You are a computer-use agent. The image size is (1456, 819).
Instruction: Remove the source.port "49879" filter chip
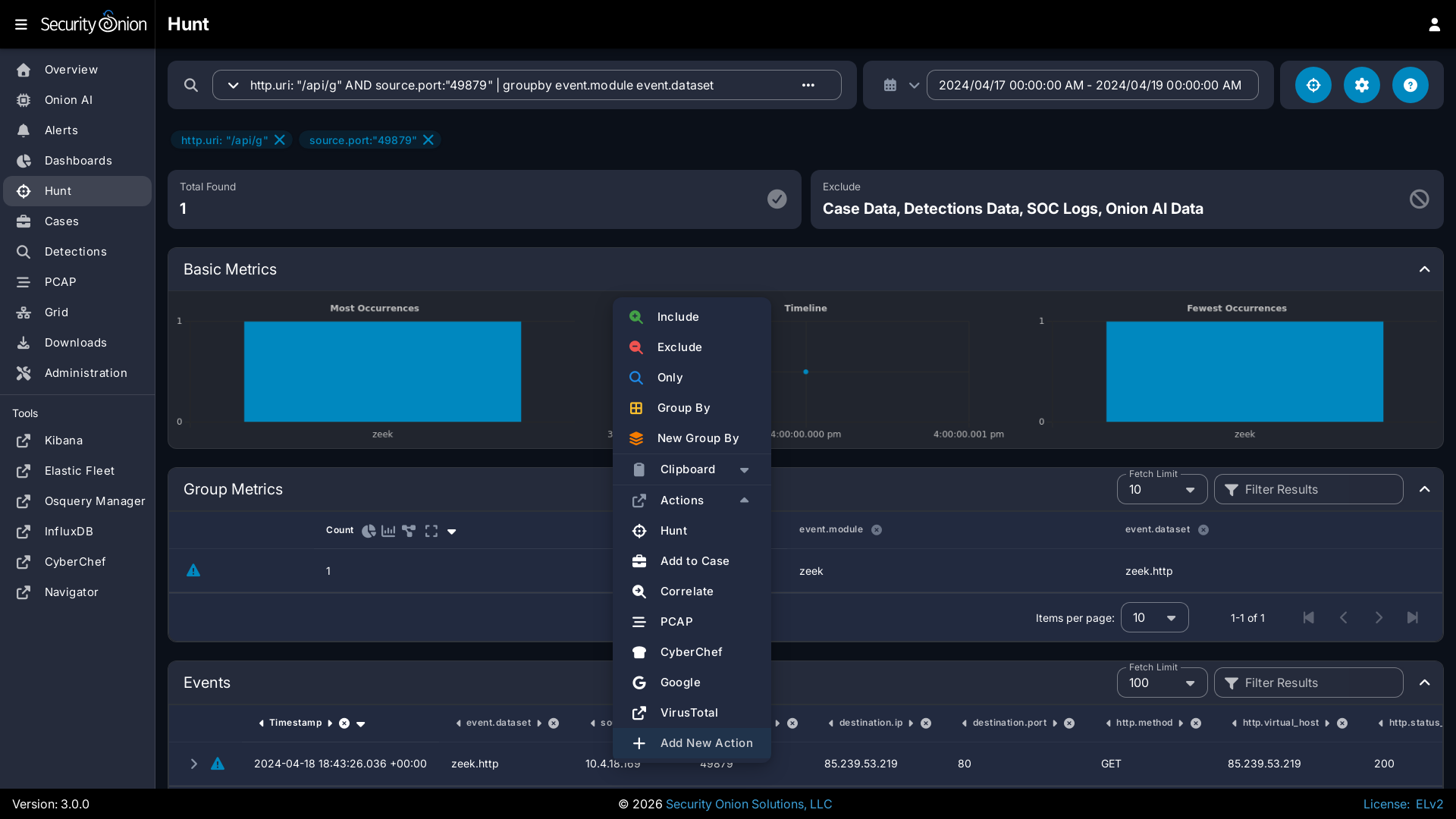pyautogui.click(x=428, y=140)
